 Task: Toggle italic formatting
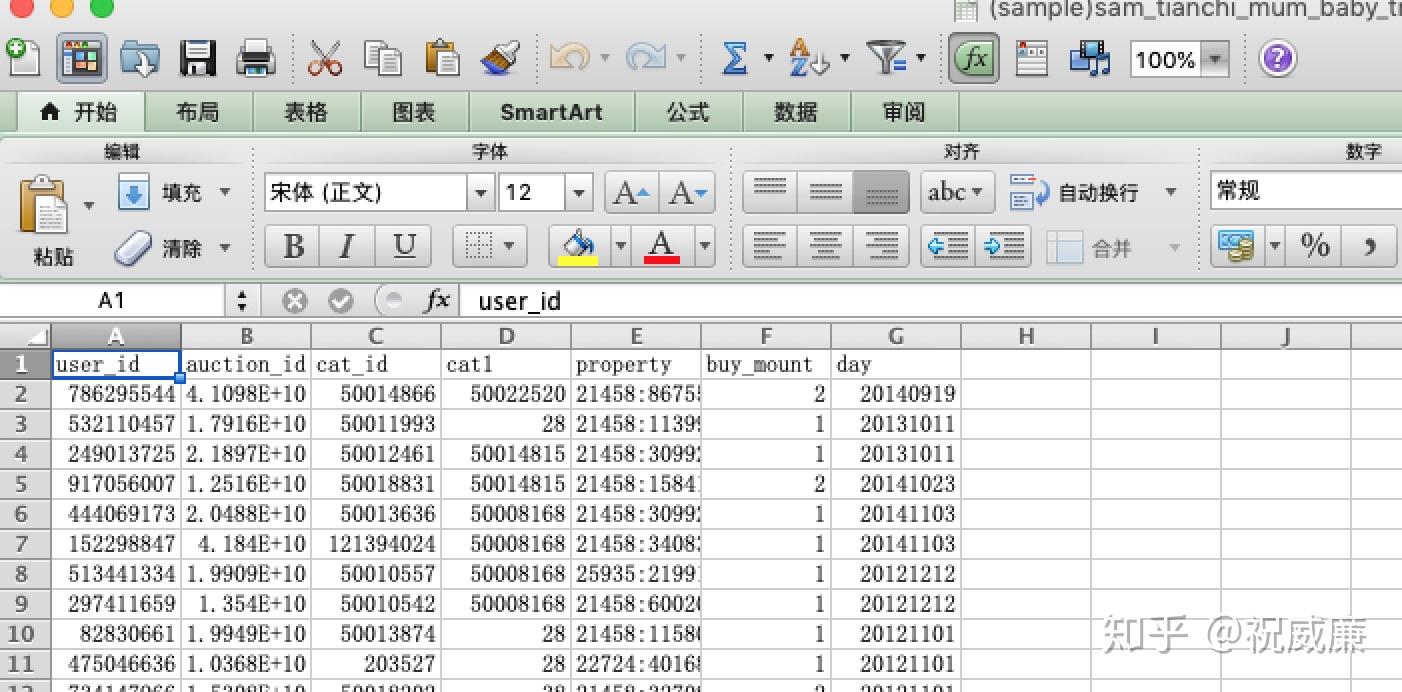[347, 246]
